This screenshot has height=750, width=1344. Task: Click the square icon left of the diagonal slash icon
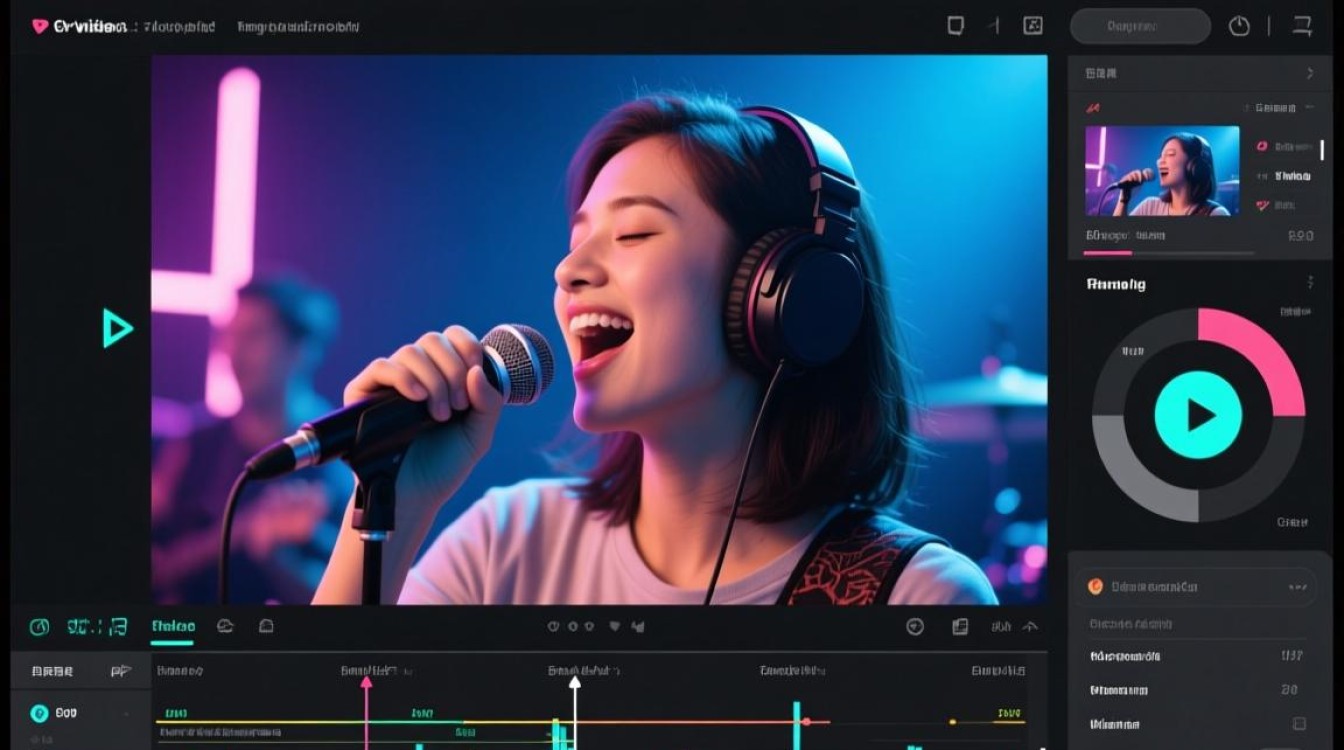[956, 26]
